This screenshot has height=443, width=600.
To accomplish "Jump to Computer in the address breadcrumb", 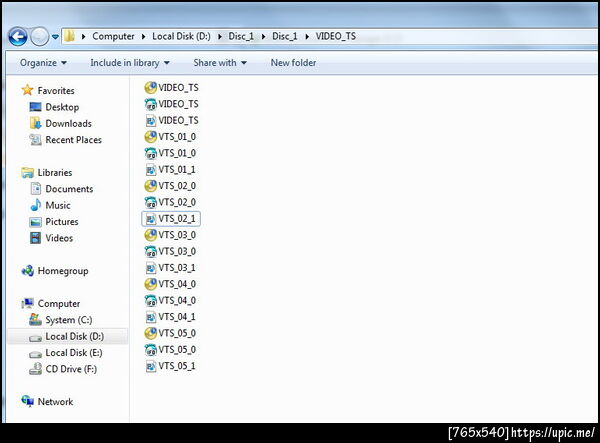I will pos(113,36).
